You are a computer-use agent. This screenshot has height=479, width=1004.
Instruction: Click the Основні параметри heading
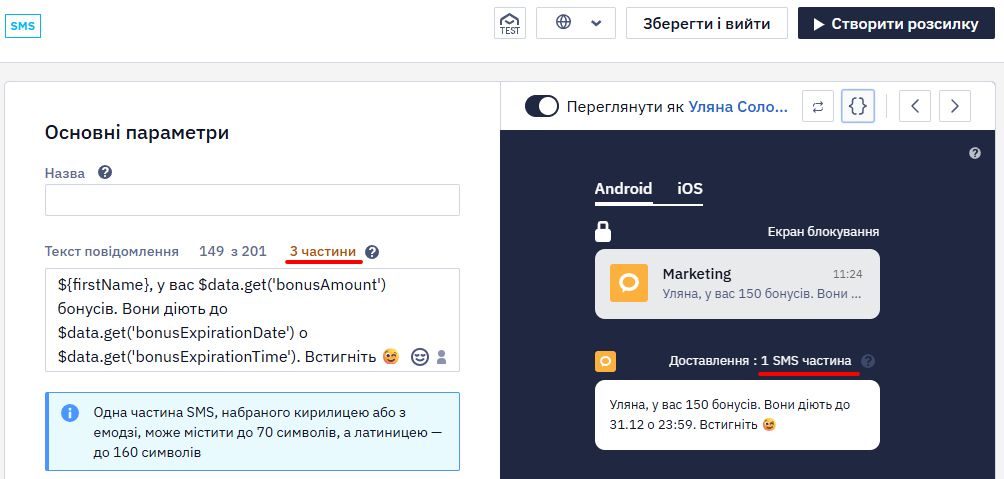(x=137, y=133)
